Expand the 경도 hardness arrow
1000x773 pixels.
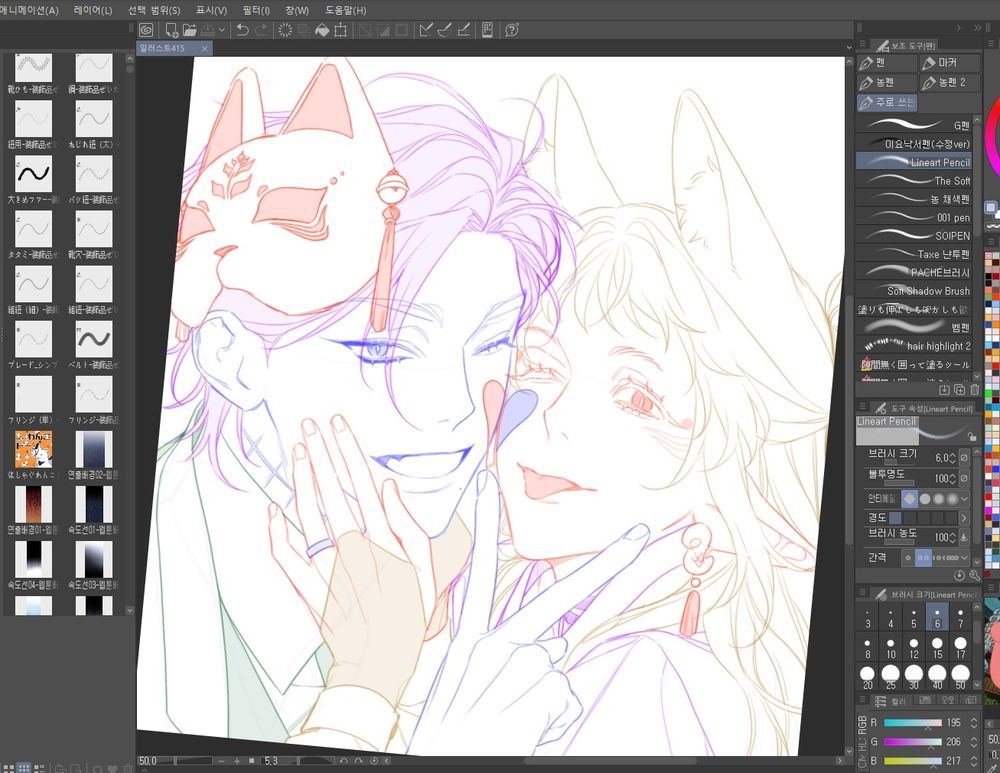964,518
